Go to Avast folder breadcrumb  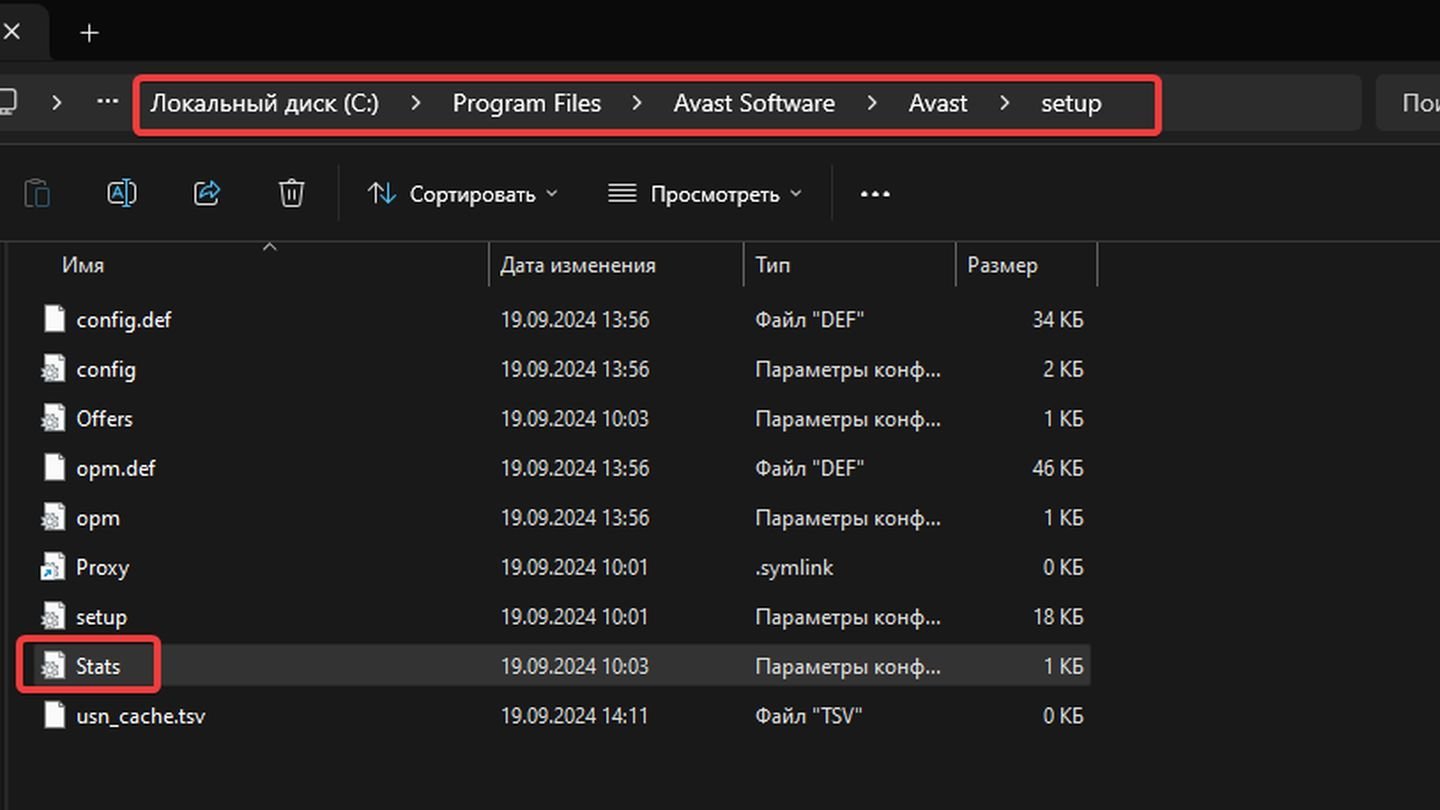(938, 103)
